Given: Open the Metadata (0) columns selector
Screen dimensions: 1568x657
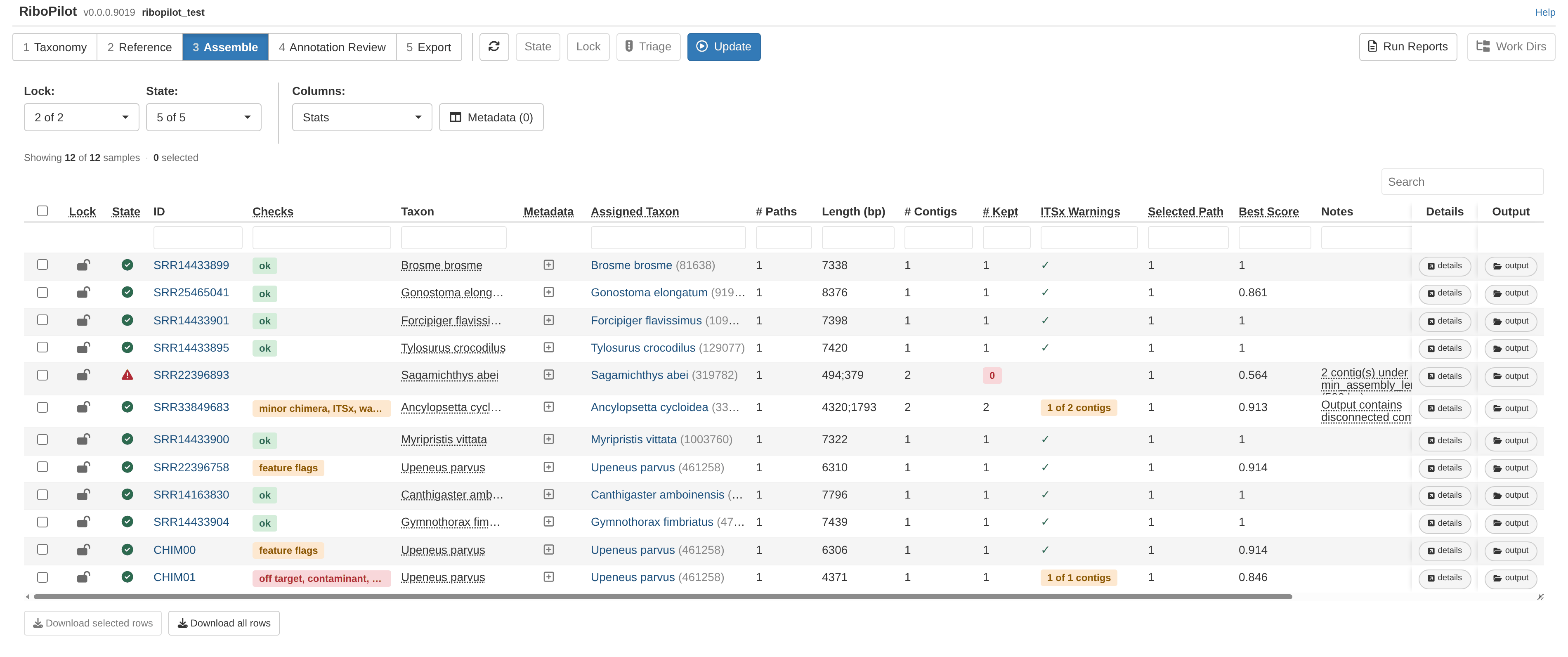Looking at the screenshot, I should click(491, 118).
